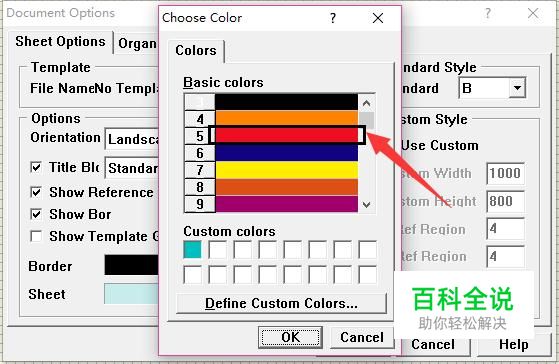
Task: Close the Document Options window
Action: pyautogui.click(x=533, y=14)
